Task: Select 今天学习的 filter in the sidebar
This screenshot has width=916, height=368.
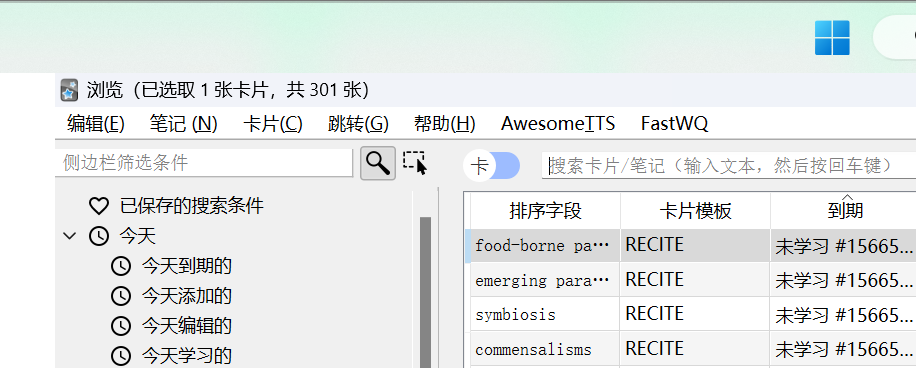Action: pos(187,355)
